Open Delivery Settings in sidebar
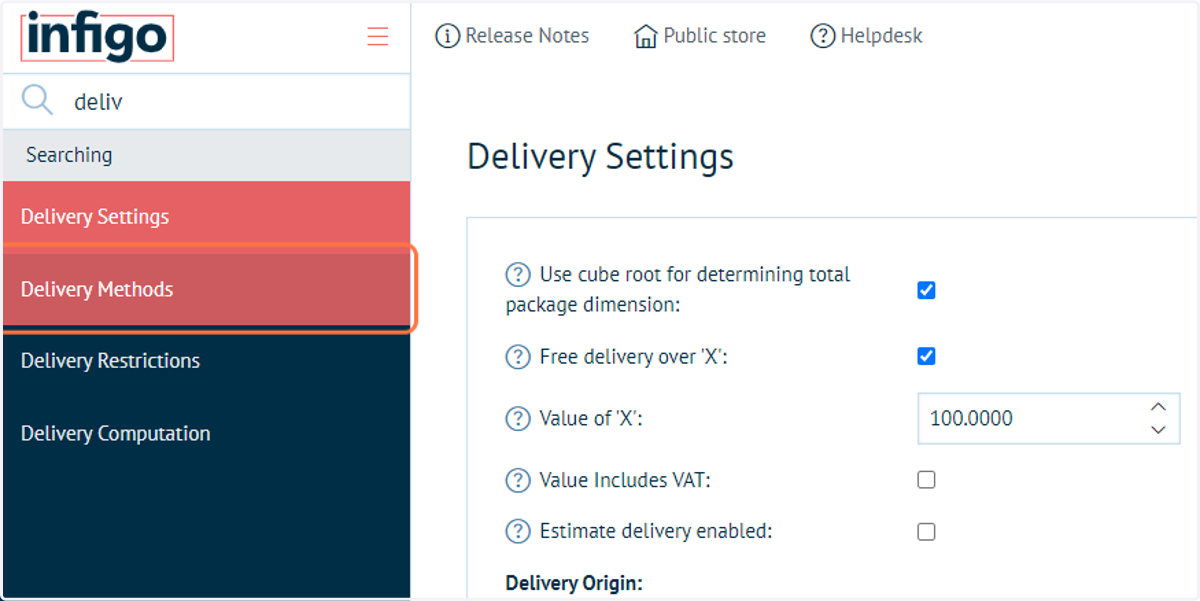The height and width of the screenshot is (601, 1200). (206, 217)
